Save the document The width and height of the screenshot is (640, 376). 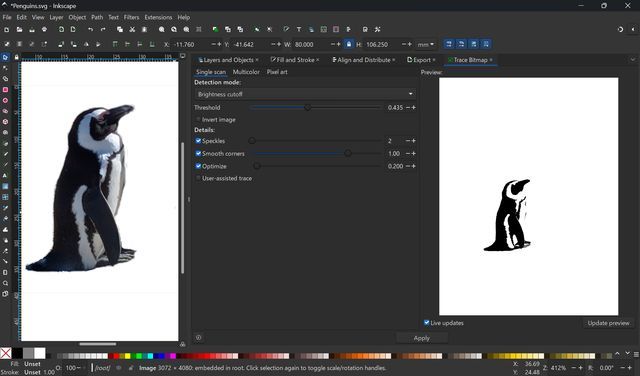point(32,29)
